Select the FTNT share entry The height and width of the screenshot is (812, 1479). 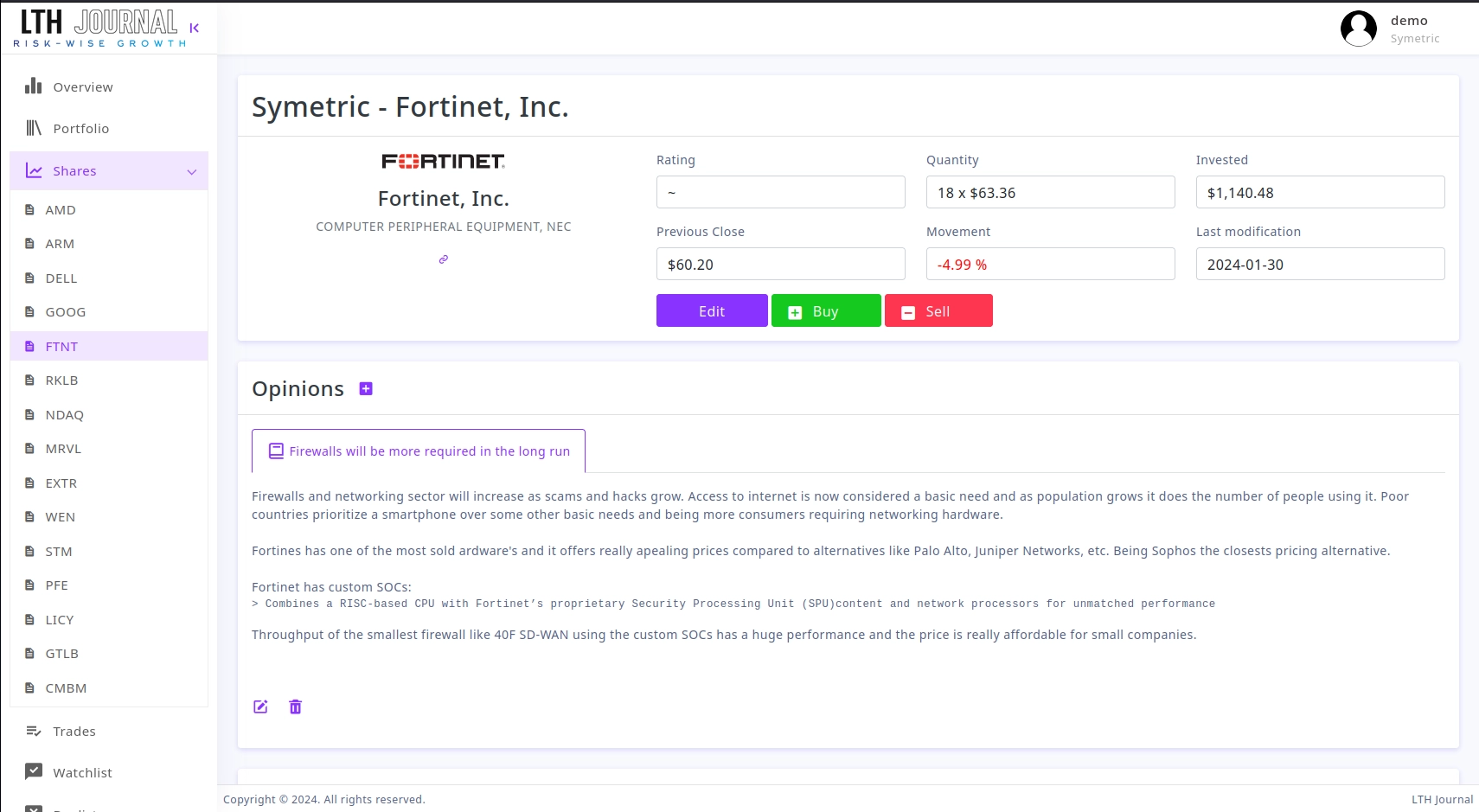(x=109, y=346)
